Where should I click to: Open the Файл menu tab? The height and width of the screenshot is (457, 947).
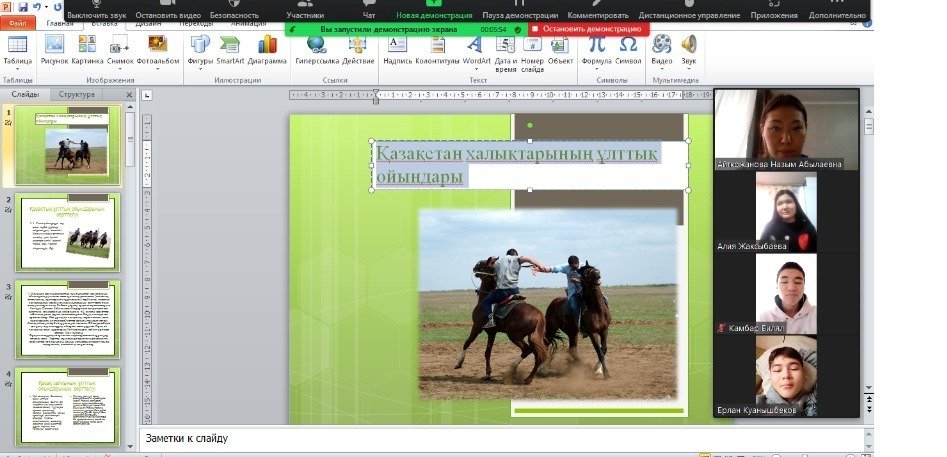click(18, 24)
